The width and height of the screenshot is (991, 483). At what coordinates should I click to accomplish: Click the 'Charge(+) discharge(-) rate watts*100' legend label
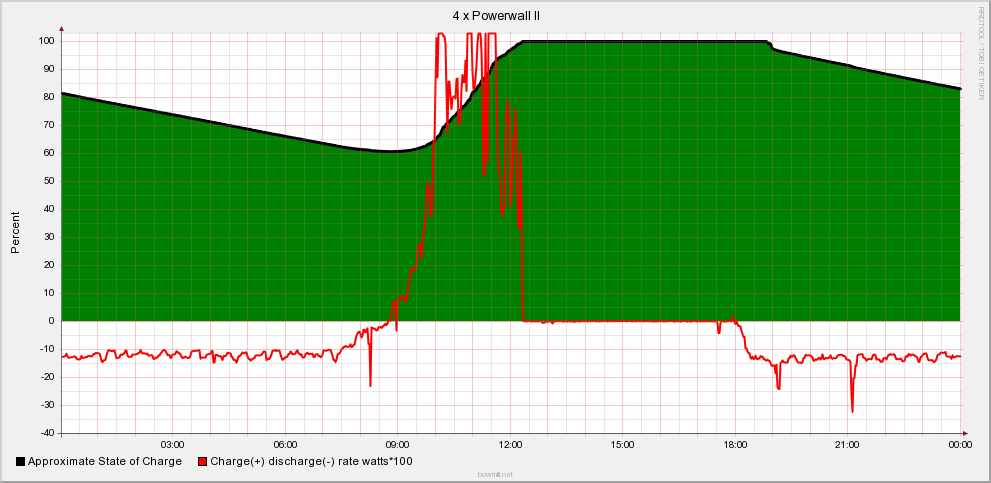pyautogui.click(x=311, y=462)
